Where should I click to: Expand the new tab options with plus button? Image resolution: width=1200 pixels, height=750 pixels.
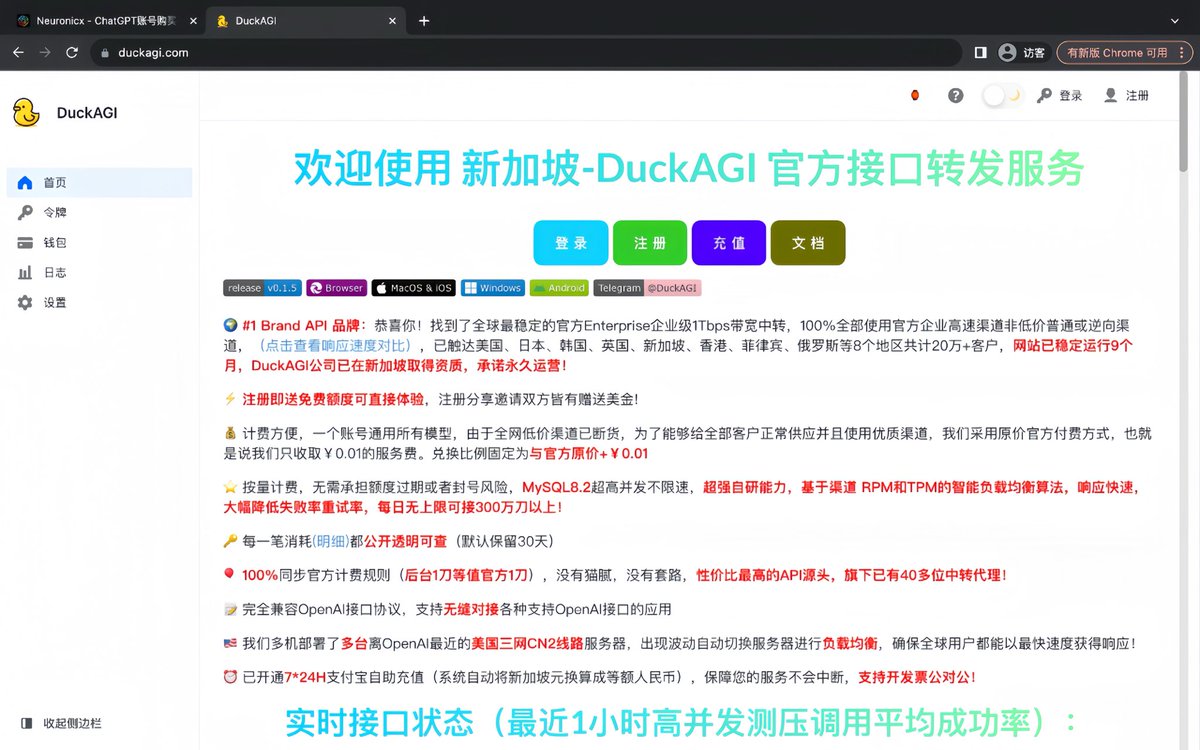click(x=423, y=20)
